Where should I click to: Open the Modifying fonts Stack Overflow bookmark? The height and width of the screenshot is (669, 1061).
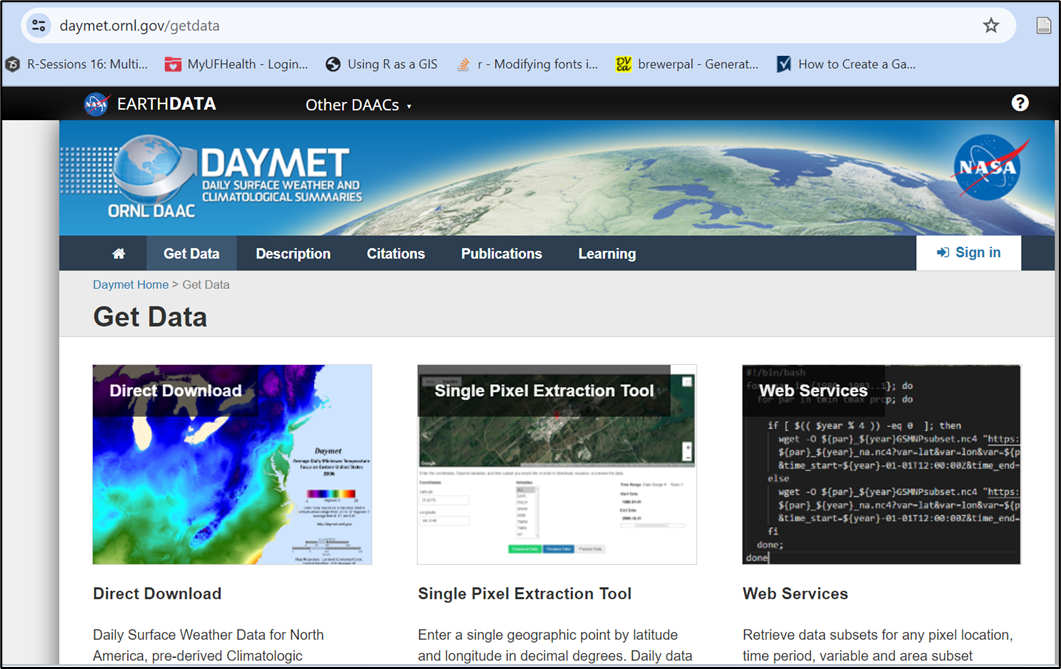(x=527, y=64)
